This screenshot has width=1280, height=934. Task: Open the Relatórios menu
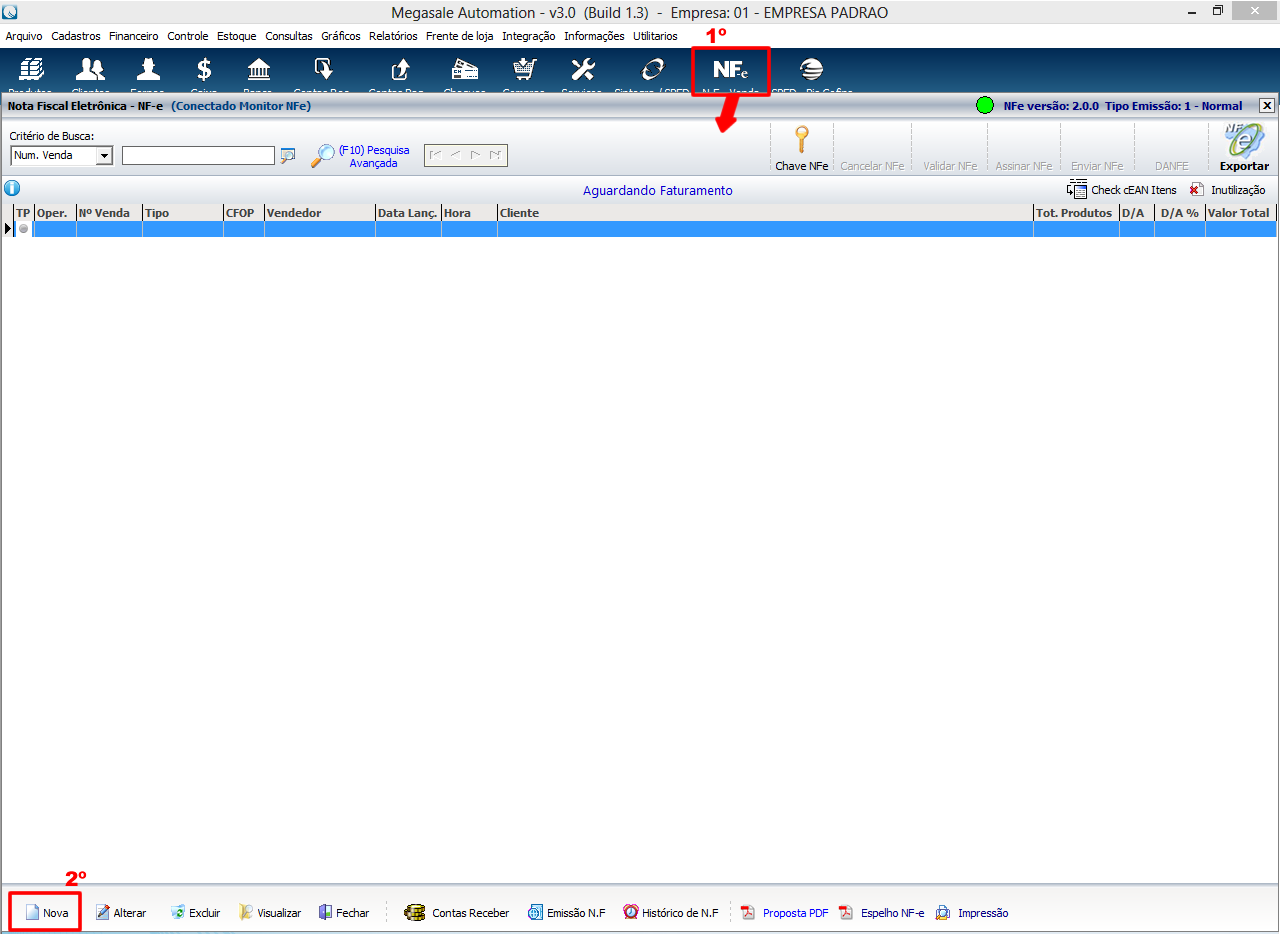coord(393,36)
